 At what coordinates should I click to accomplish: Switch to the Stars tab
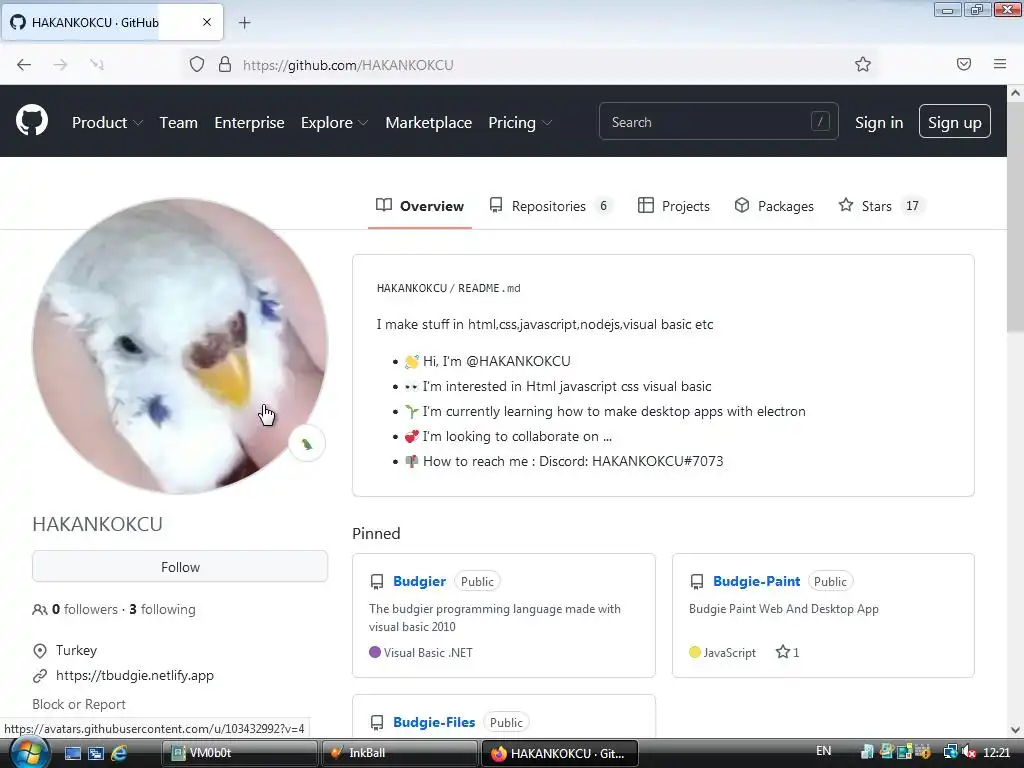pyautogui.click(x=880, y=206)
